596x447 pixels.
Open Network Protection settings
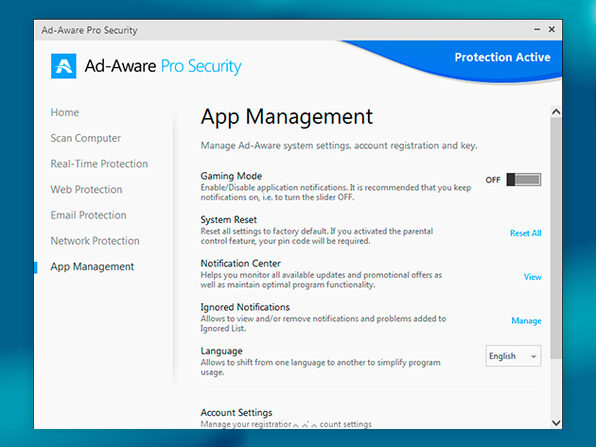(95, 241)
